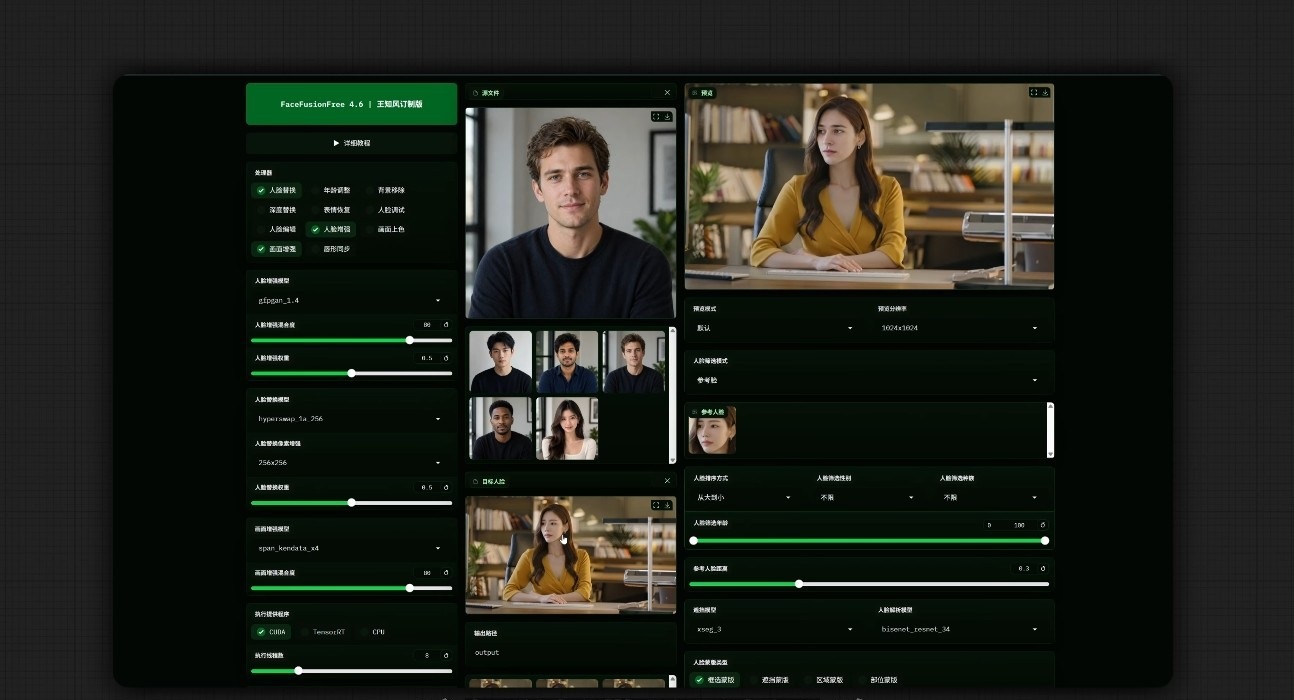The width and height of the screenshot is (1294, 700).
Task: Reset the 执行线程数 value icon
Action: click(446, 656)
